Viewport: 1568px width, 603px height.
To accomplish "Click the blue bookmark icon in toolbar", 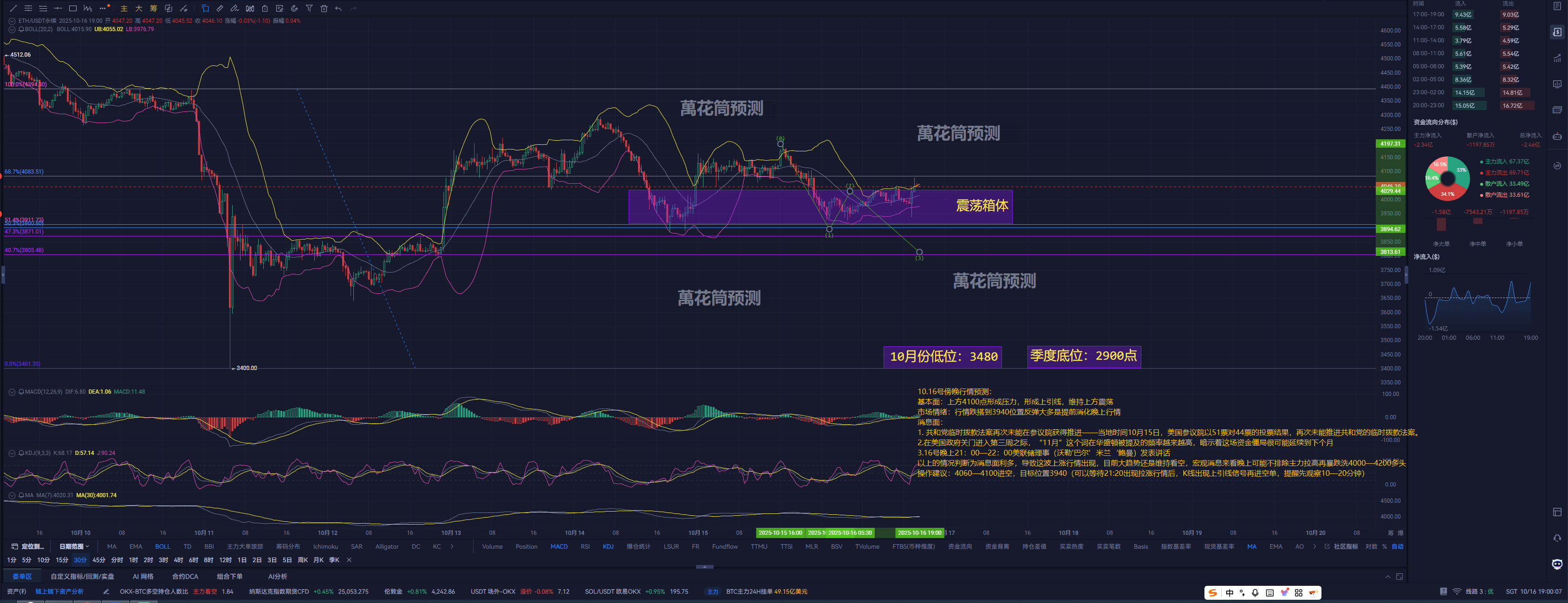I will [205, 8].
